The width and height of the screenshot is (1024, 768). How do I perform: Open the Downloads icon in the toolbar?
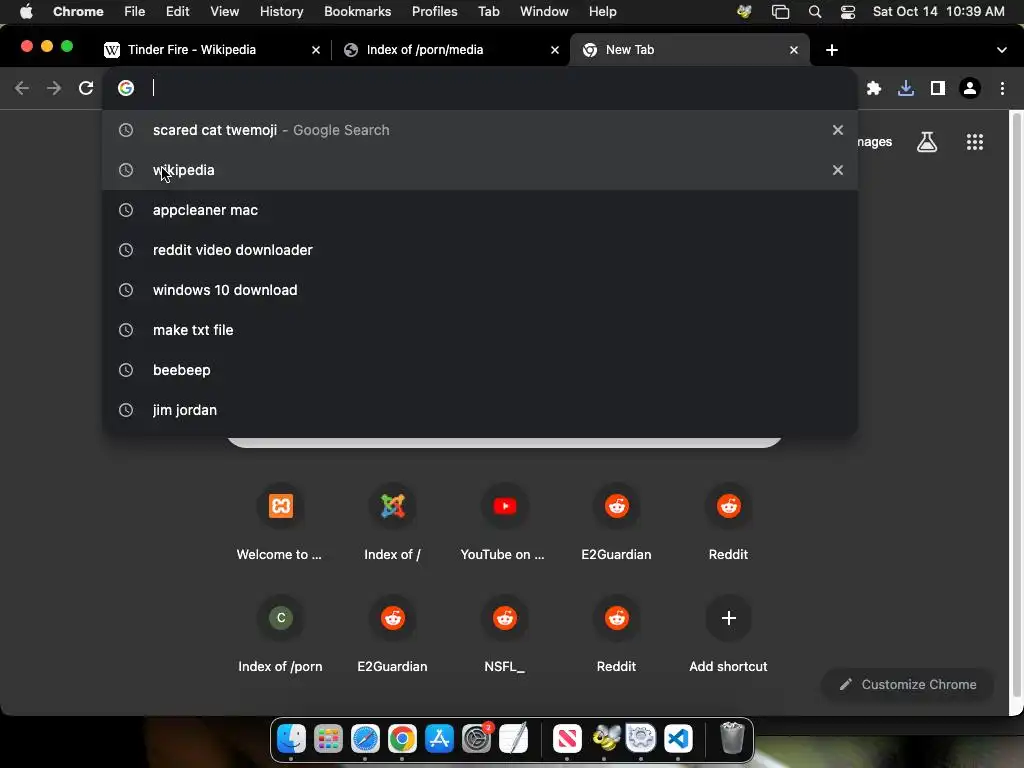[906, 88]
